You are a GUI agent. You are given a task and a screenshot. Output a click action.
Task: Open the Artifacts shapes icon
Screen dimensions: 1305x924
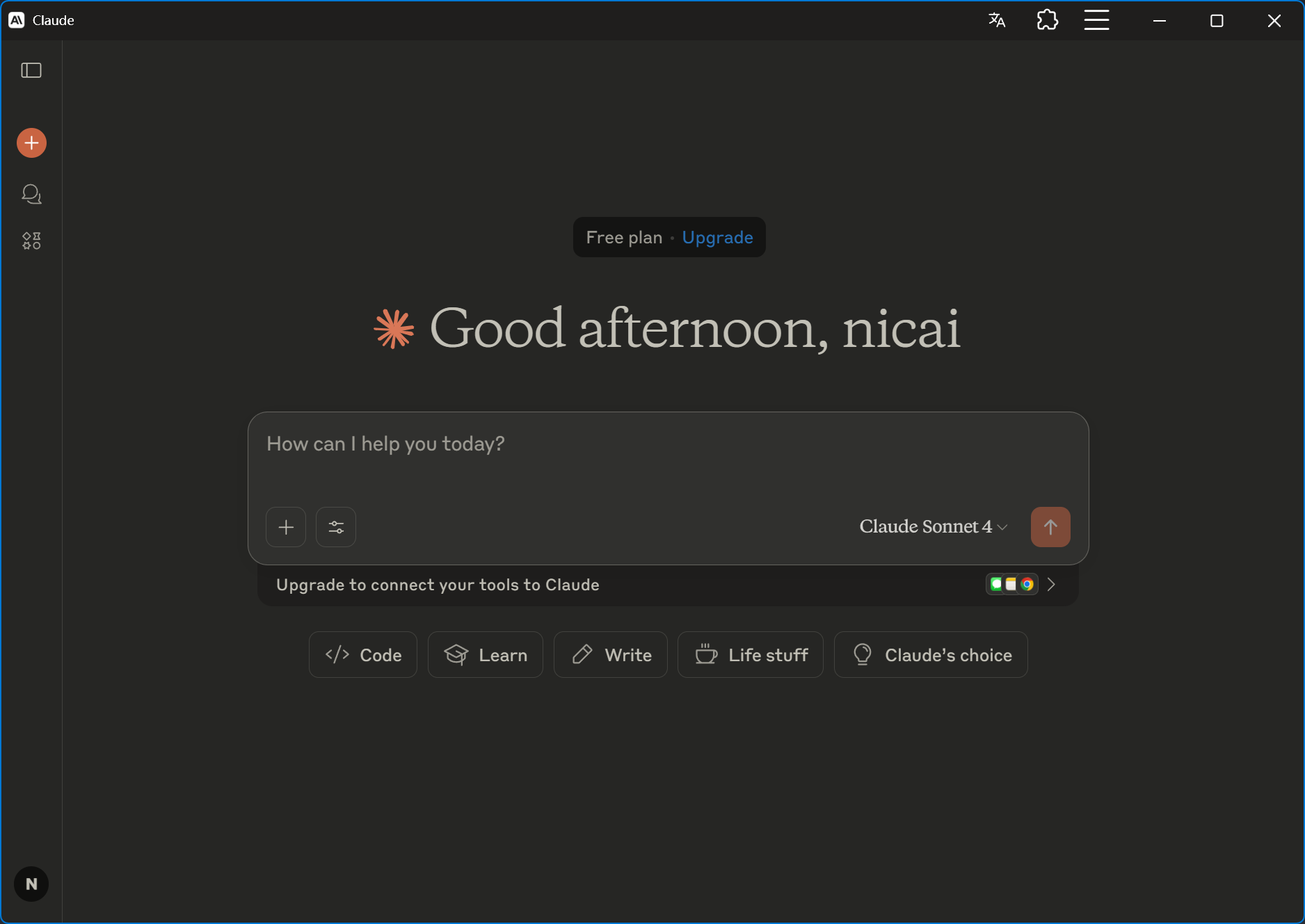pos(31,241)
